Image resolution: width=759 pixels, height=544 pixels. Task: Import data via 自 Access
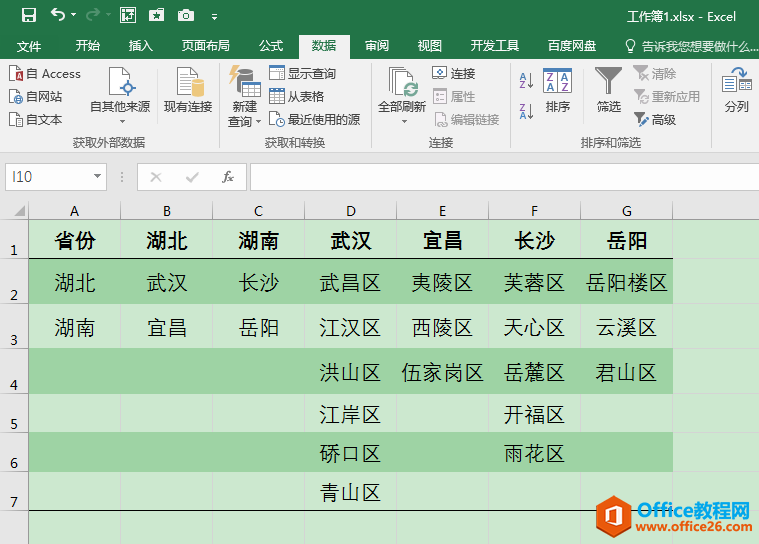point(45,74)
